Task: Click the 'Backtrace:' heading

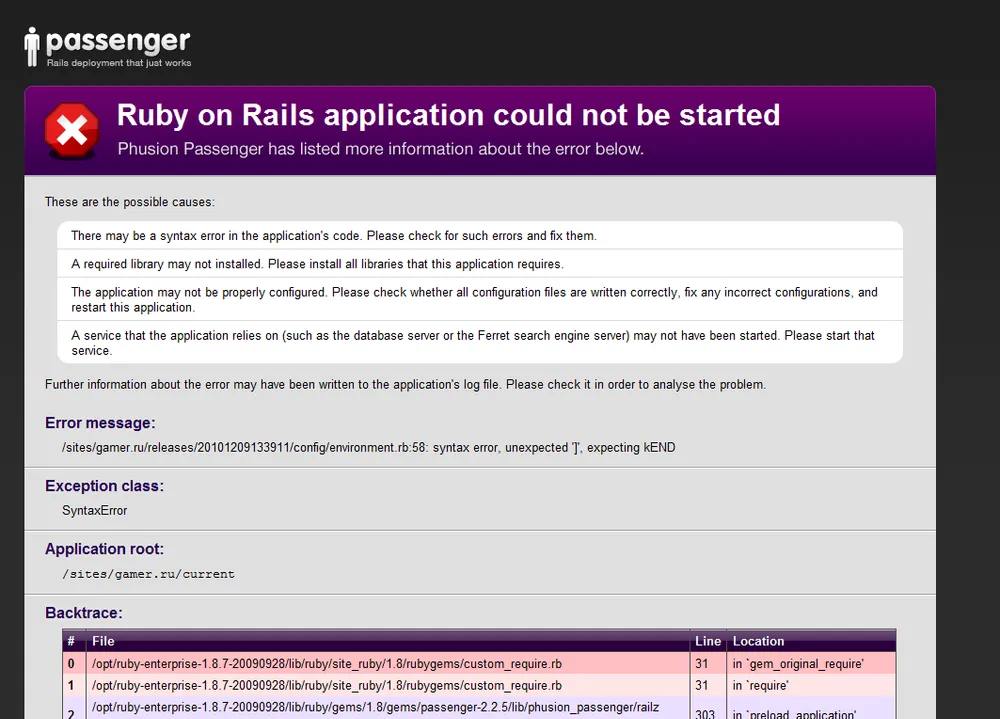Action: 84,613
